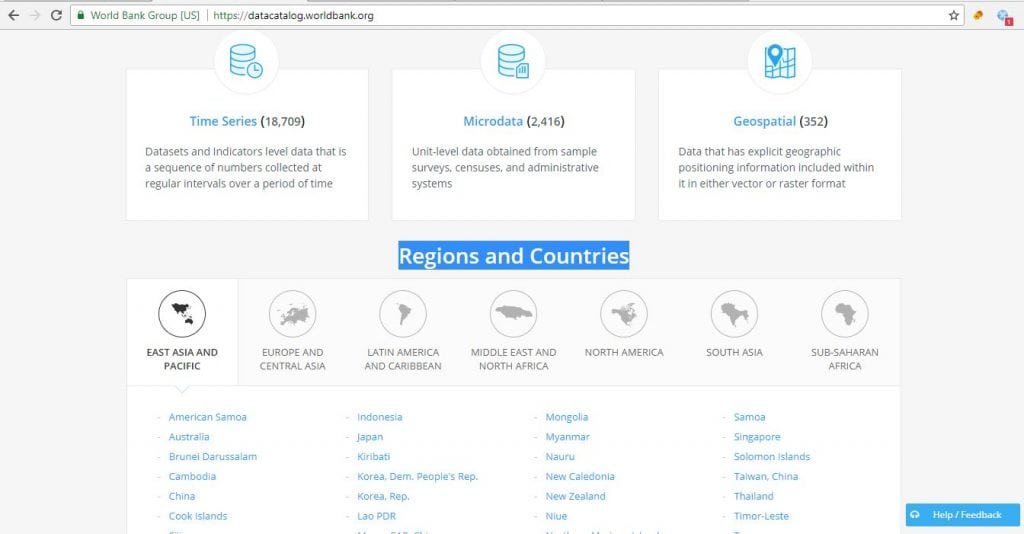Select Europe and Central Asia map icon

[x=293, y=314]
